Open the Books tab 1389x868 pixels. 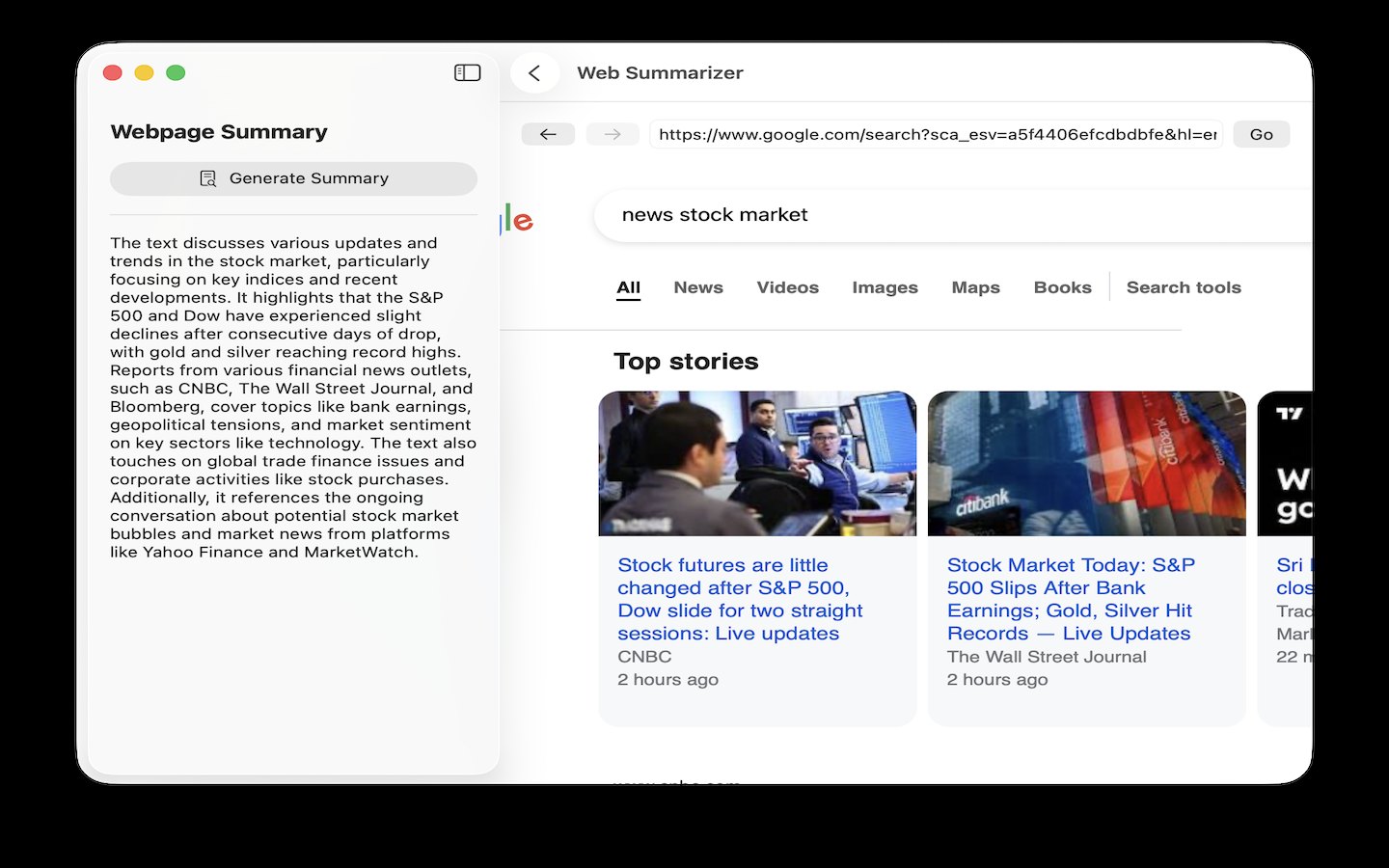1062,287
